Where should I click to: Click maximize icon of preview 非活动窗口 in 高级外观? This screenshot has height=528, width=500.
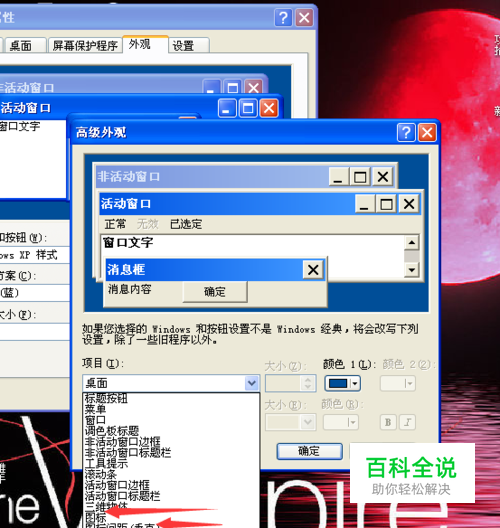[360, 176]
